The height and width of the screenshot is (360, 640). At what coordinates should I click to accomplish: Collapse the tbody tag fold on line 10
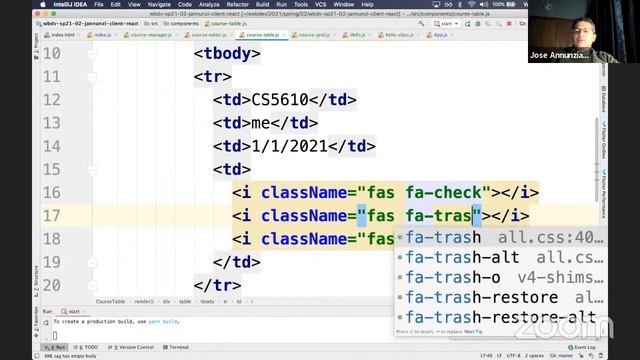[92, 53]
